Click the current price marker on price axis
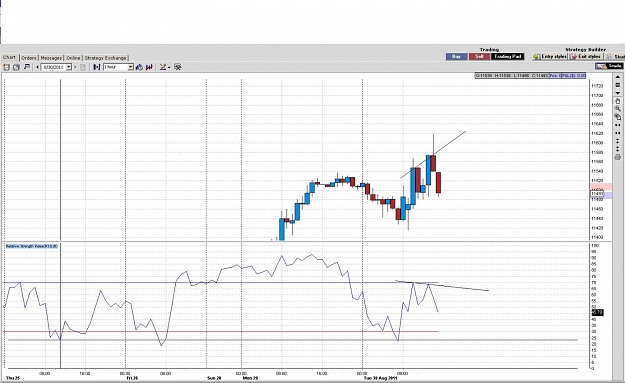This screenshot has height=383, width=625. 597,194
